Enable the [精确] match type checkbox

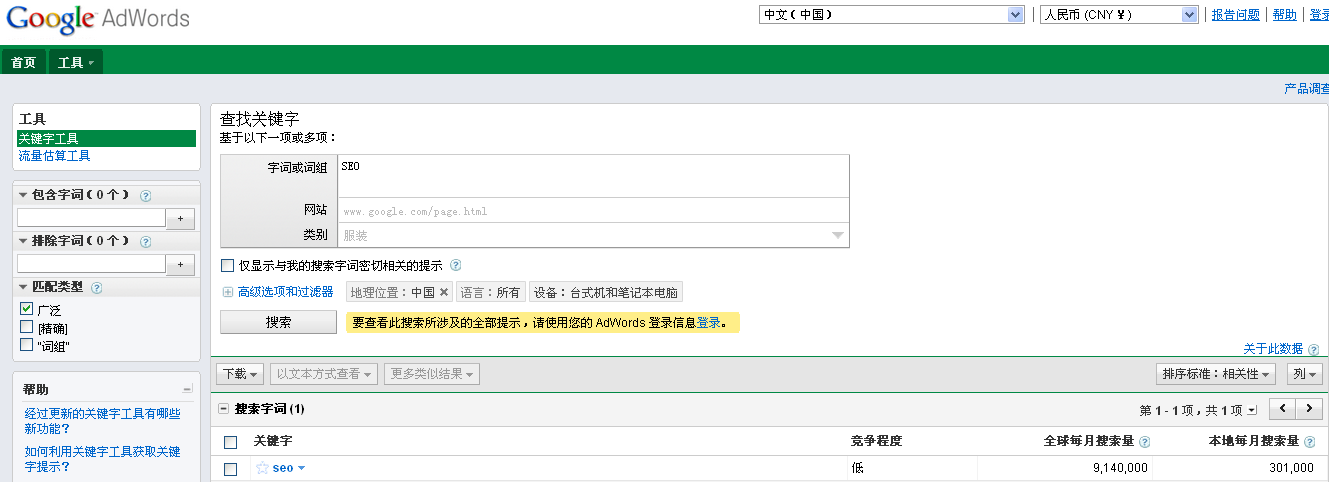[27, 327]
